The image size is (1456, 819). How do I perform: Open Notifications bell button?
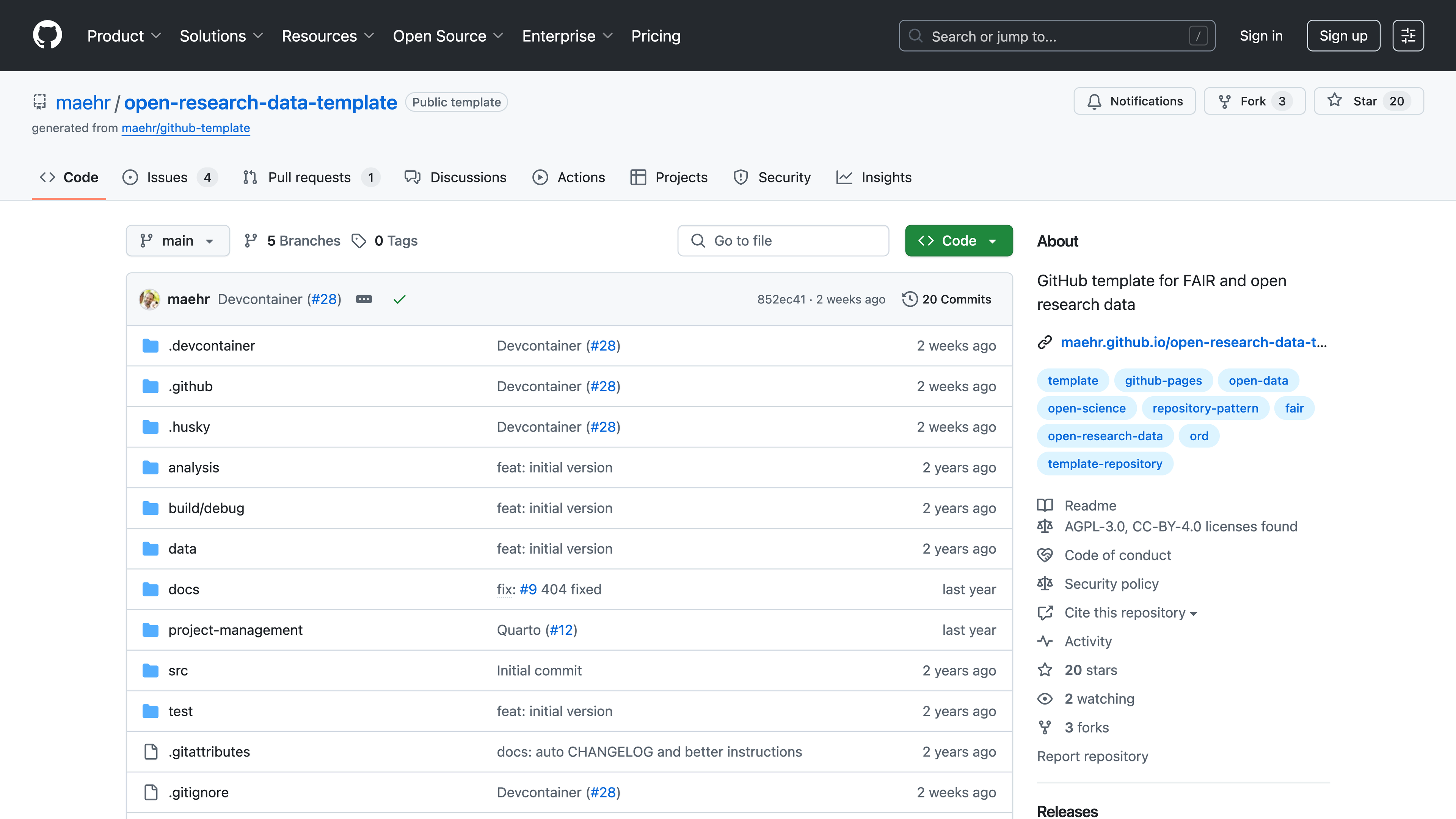point(1134,101)
